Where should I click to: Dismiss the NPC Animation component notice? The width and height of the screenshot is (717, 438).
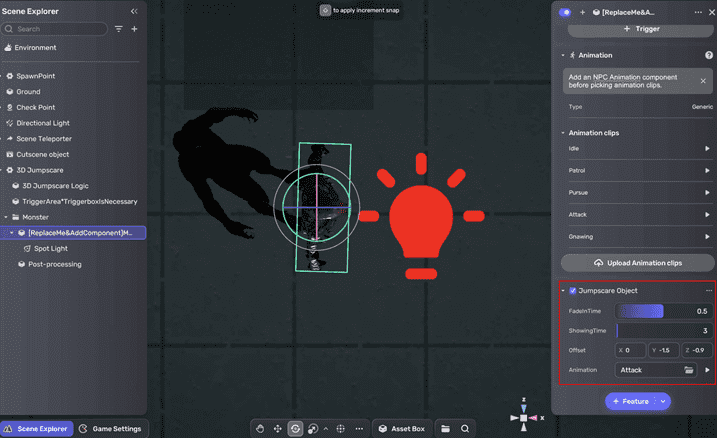703,81
